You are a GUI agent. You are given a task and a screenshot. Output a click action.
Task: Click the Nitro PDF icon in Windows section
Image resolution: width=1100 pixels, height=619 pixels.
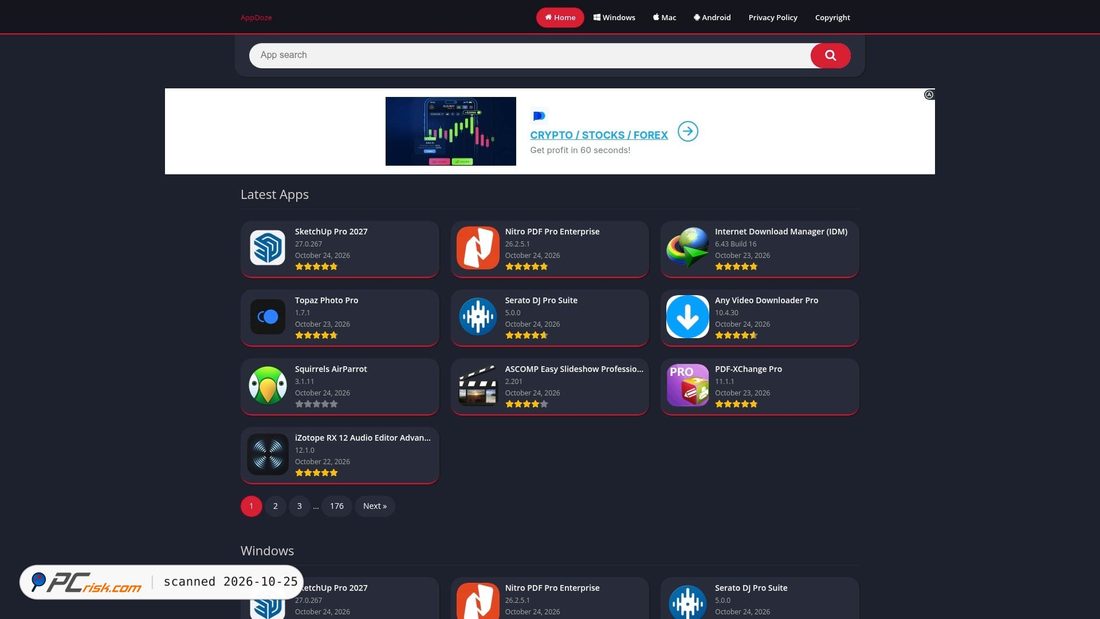[478, 601]
